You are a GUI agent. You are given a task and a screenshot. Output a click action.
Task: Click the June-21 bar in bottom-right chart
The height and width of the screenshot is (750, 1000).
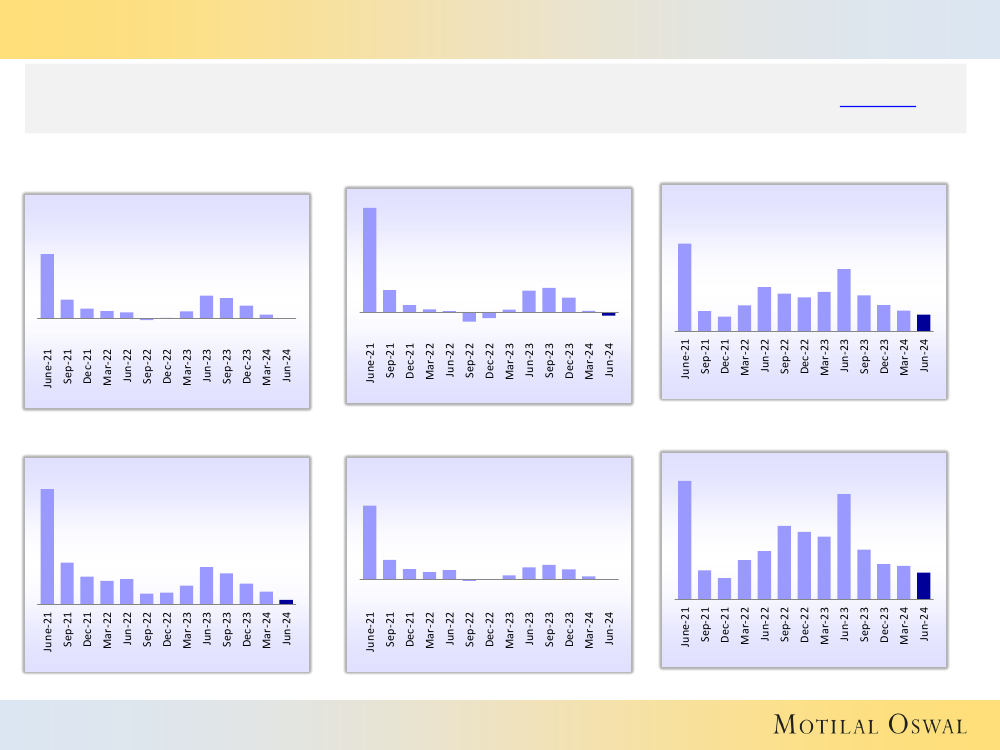click(685, 540)
